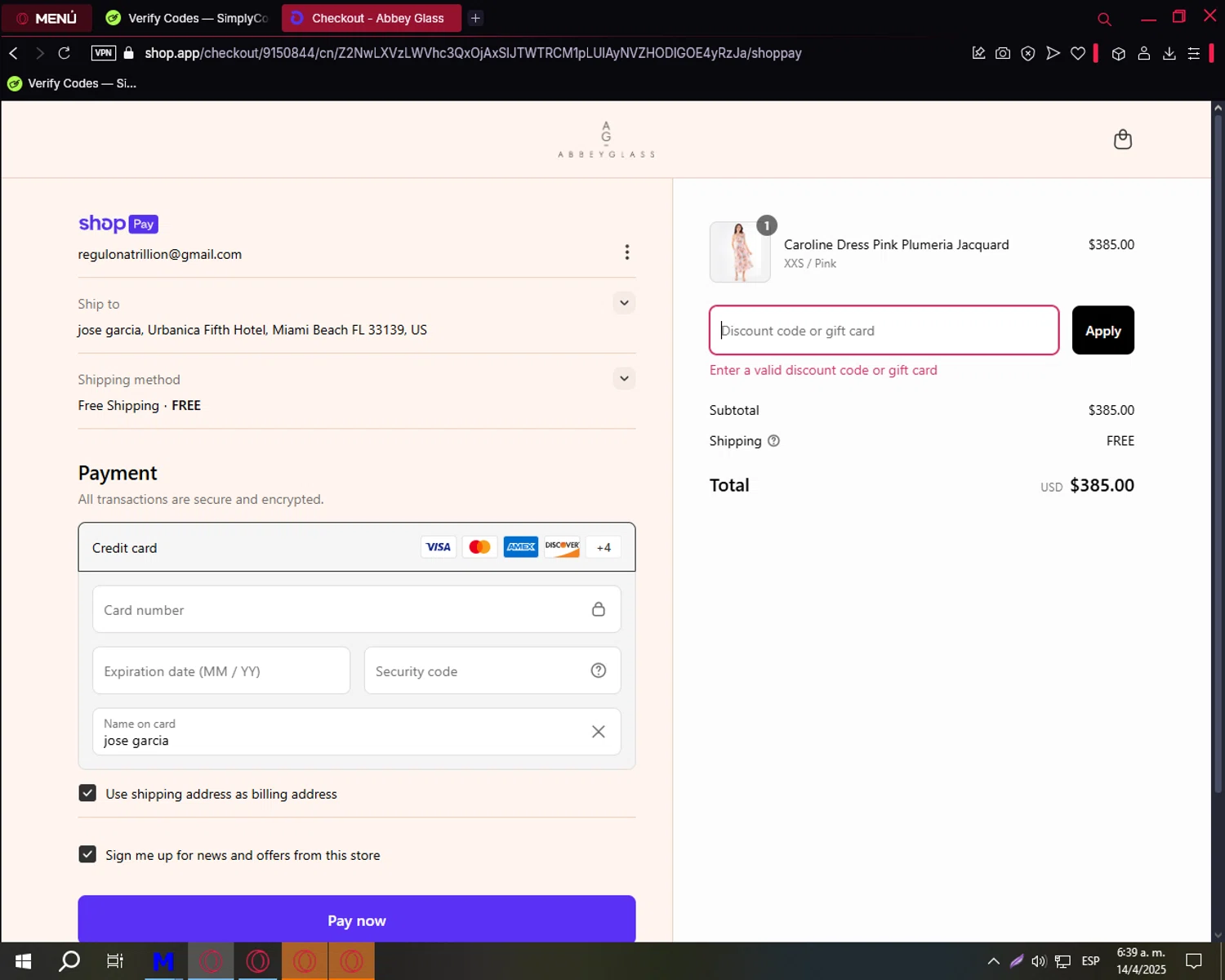Click the Security code field

(x=492, y=670)
